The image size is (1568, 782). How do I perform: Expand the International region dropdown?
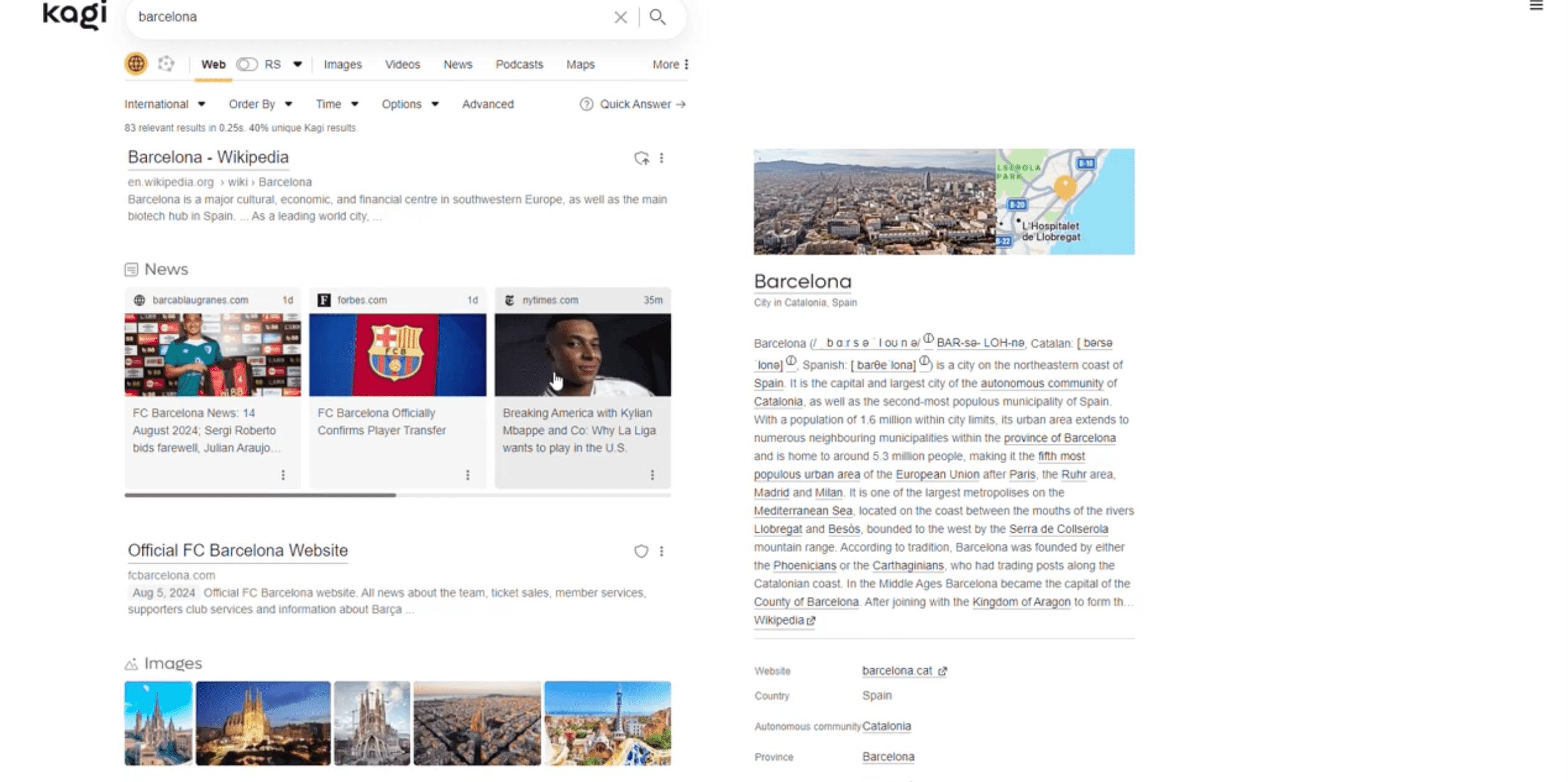click(x=165, y=104)
